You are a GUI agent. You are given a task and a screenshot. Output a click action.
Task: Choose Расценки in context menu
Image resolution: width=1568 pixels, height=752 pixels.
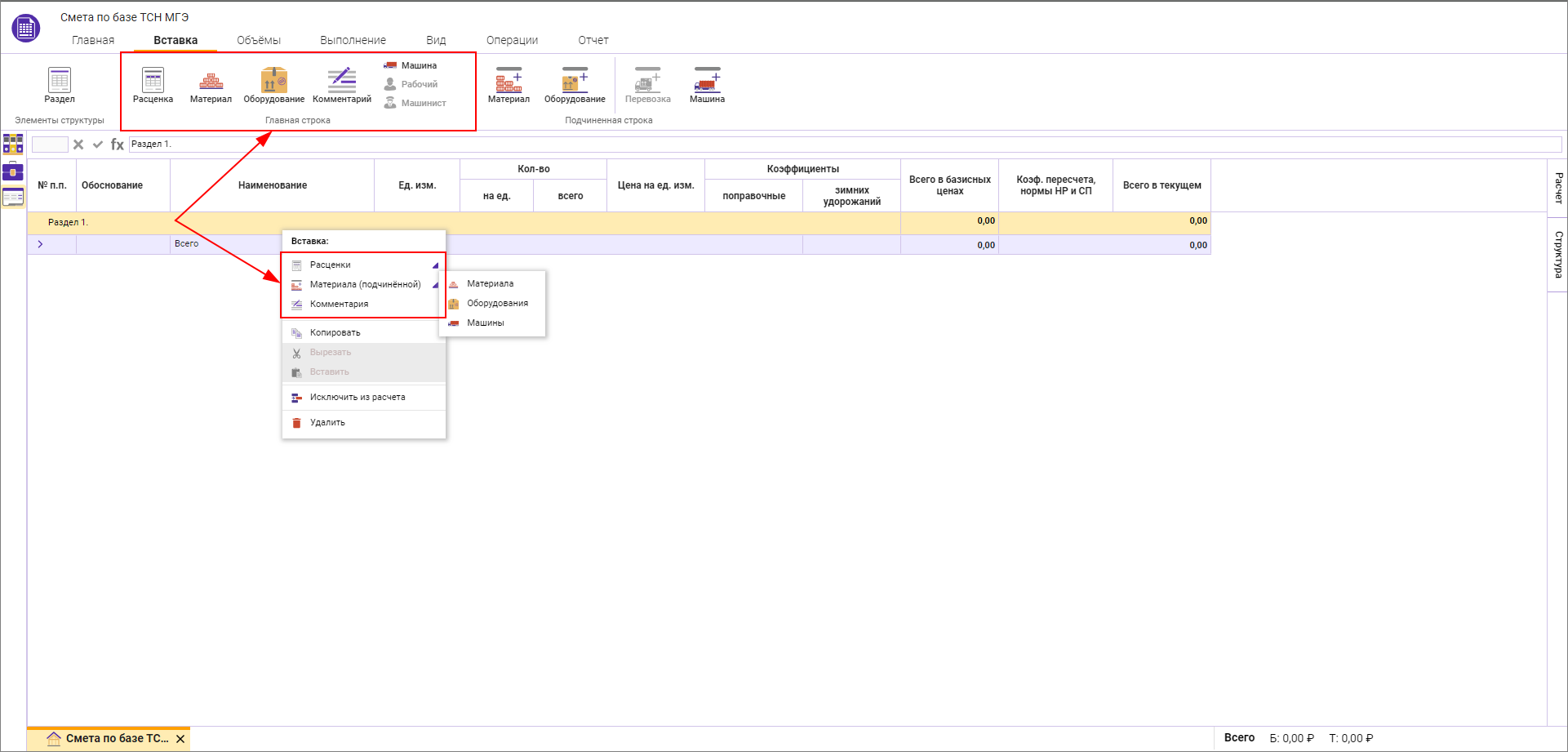pos(363,265)
